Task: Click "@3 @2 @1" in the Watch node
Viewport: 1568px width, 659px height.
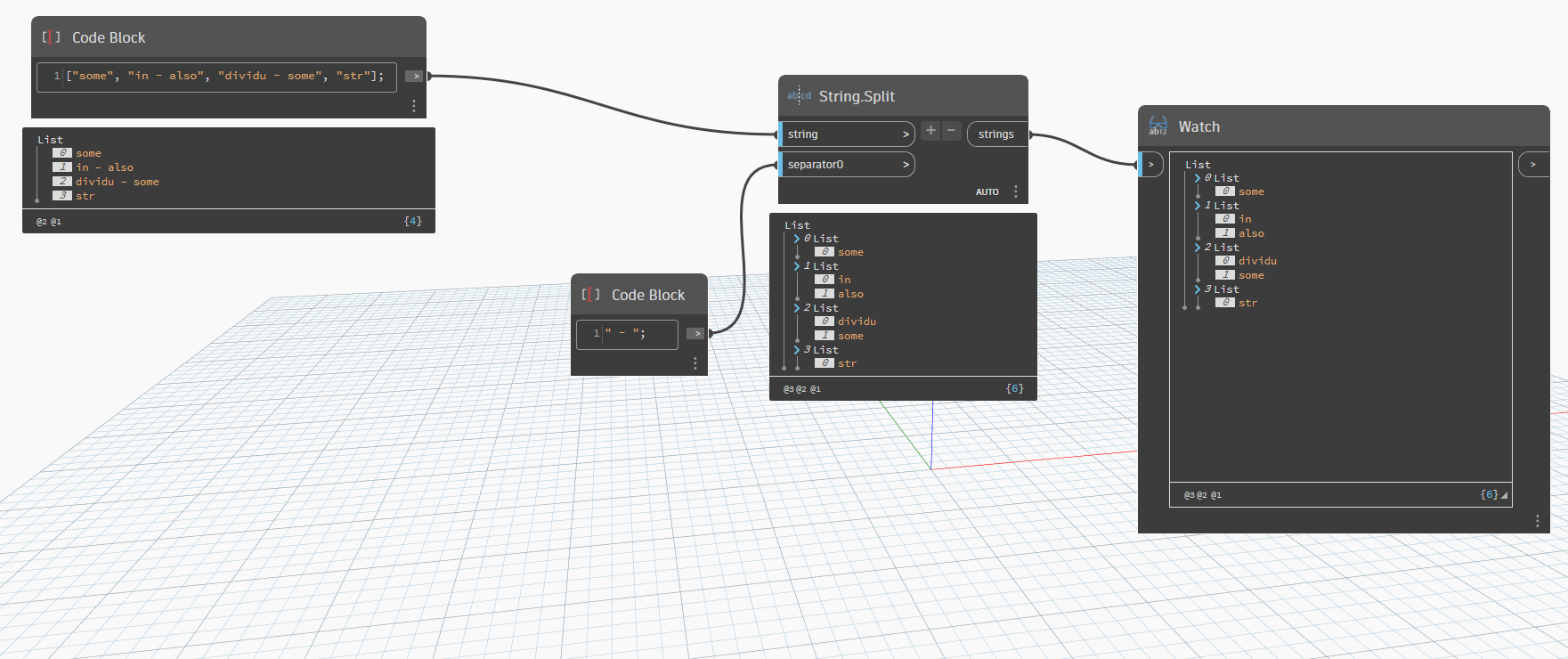Action: click(1203, 495)
